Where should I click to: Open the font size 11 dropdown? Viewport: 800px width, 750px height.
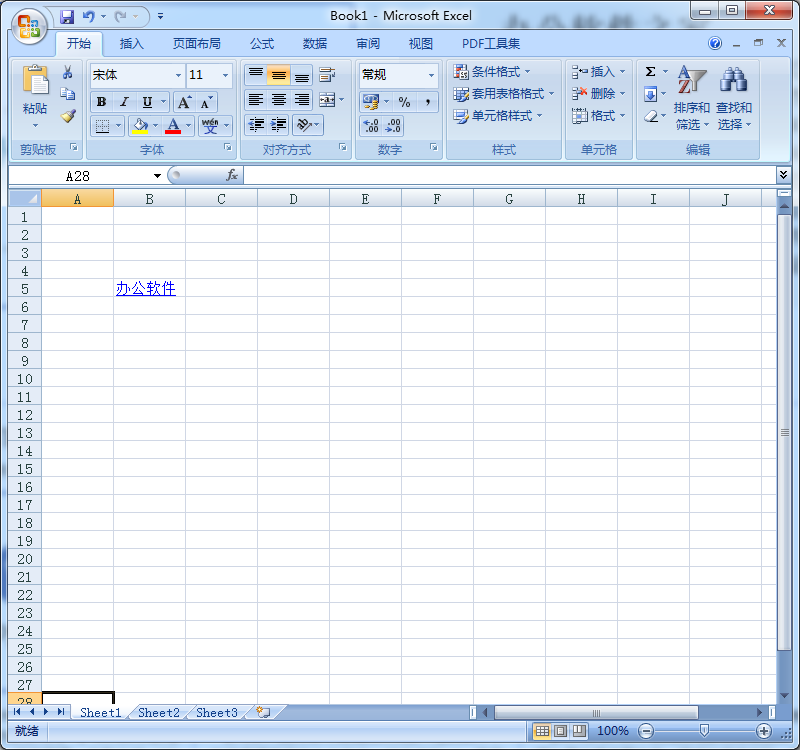coord(225,75)
